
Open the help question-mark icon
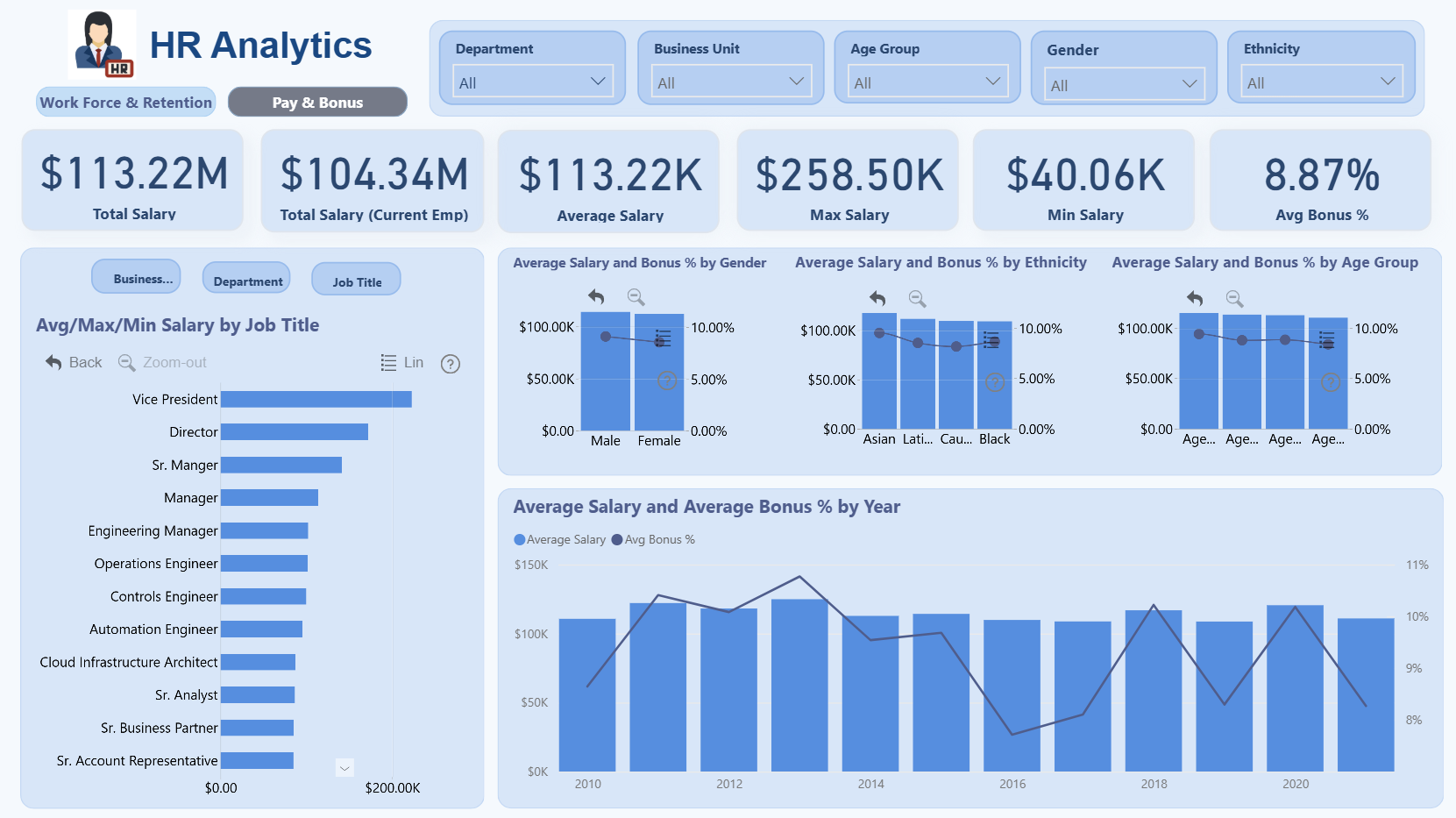click(451, 364)
